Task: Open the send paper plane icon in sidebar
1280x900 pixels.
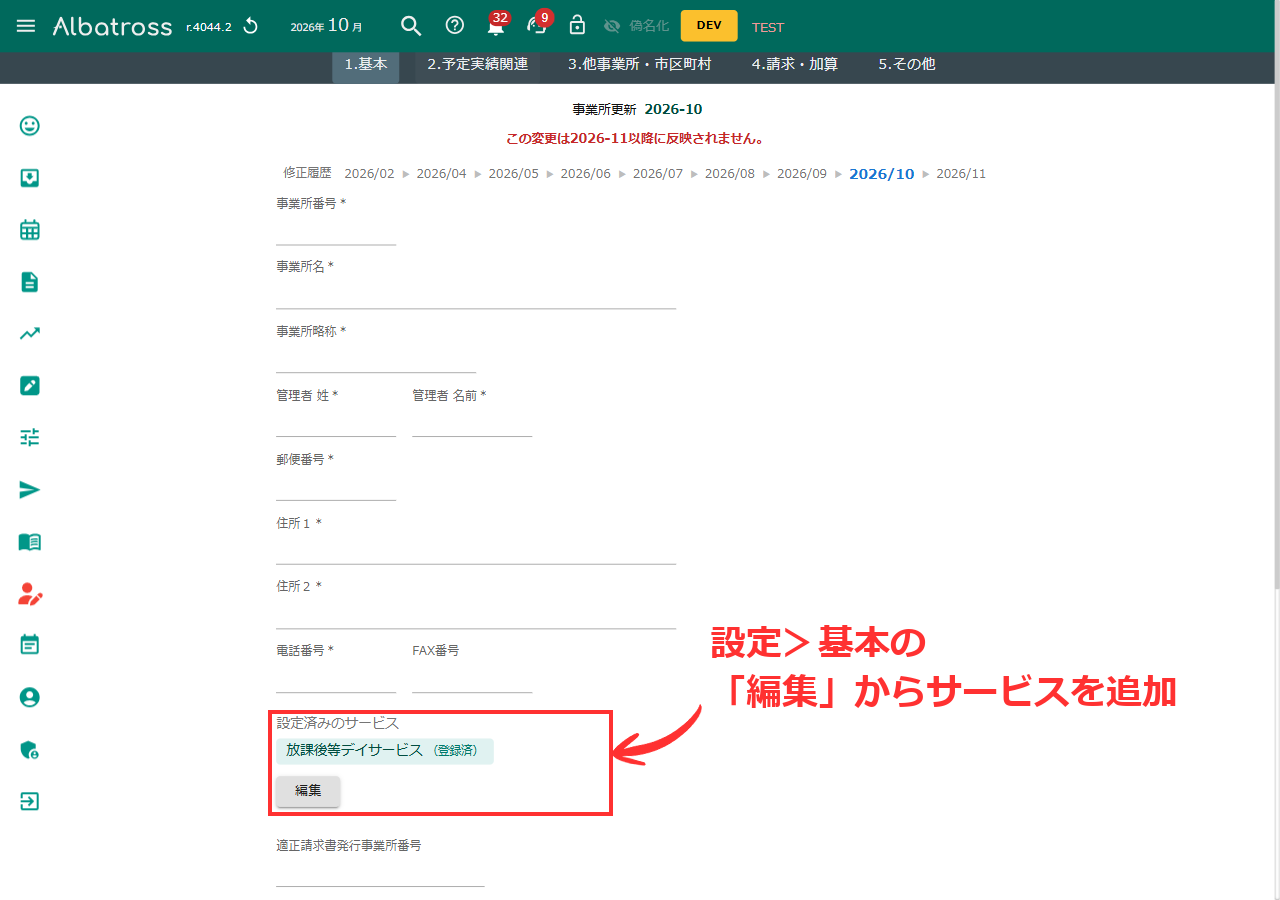Action: pyautogui.click(x=30, y=490)
